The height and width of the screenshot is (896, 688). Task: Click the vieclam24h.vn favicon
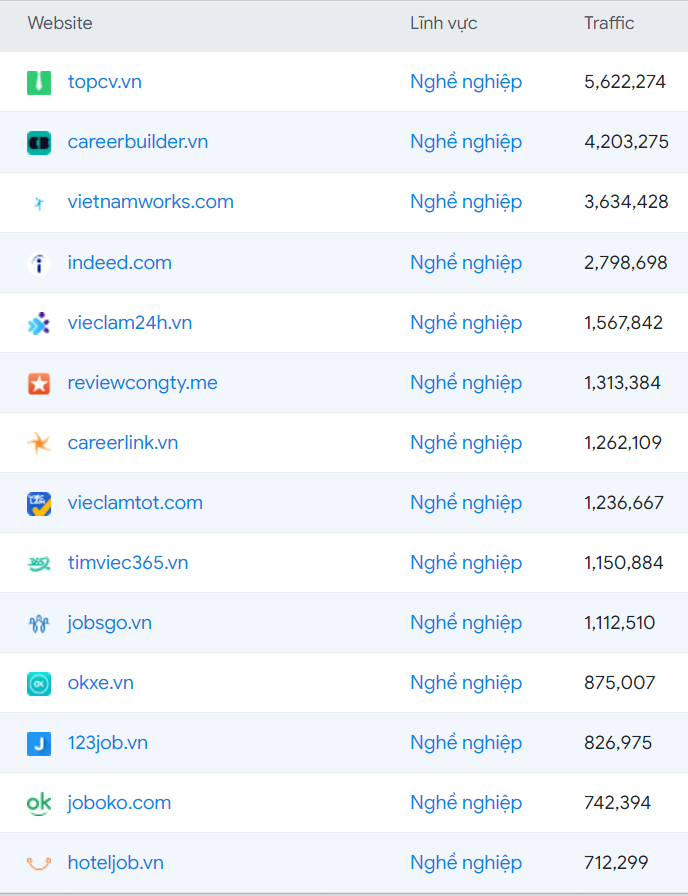point(39,323)
